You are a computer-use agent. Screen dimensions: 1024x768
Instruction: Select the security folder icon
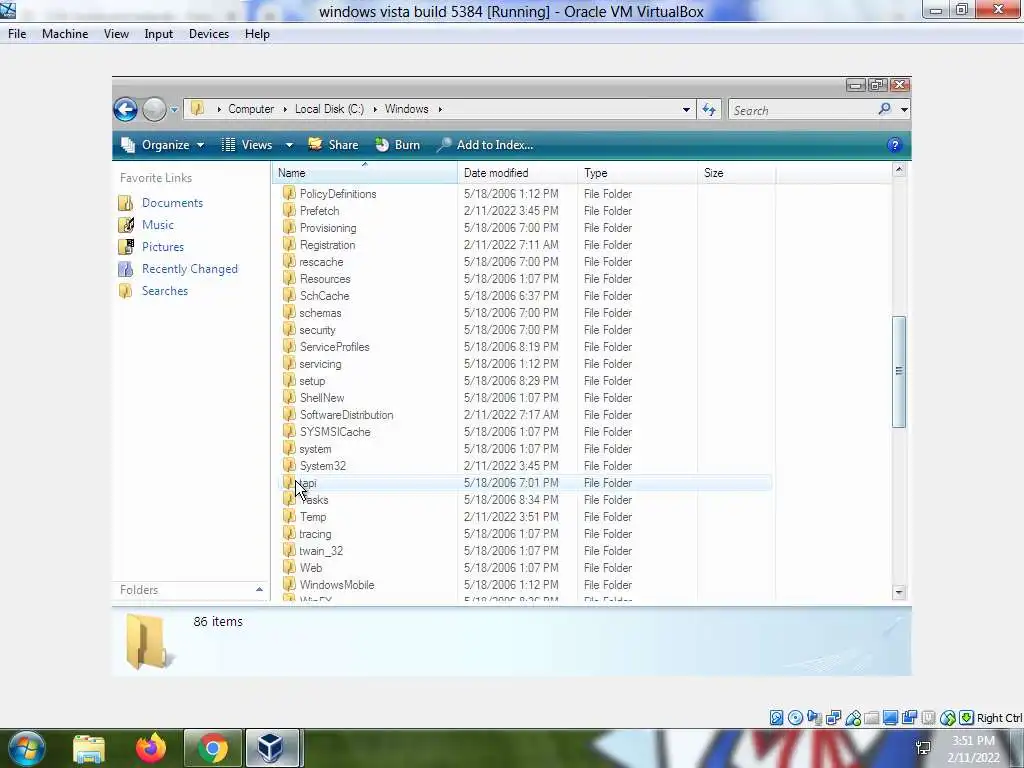[x=289, y=329]
